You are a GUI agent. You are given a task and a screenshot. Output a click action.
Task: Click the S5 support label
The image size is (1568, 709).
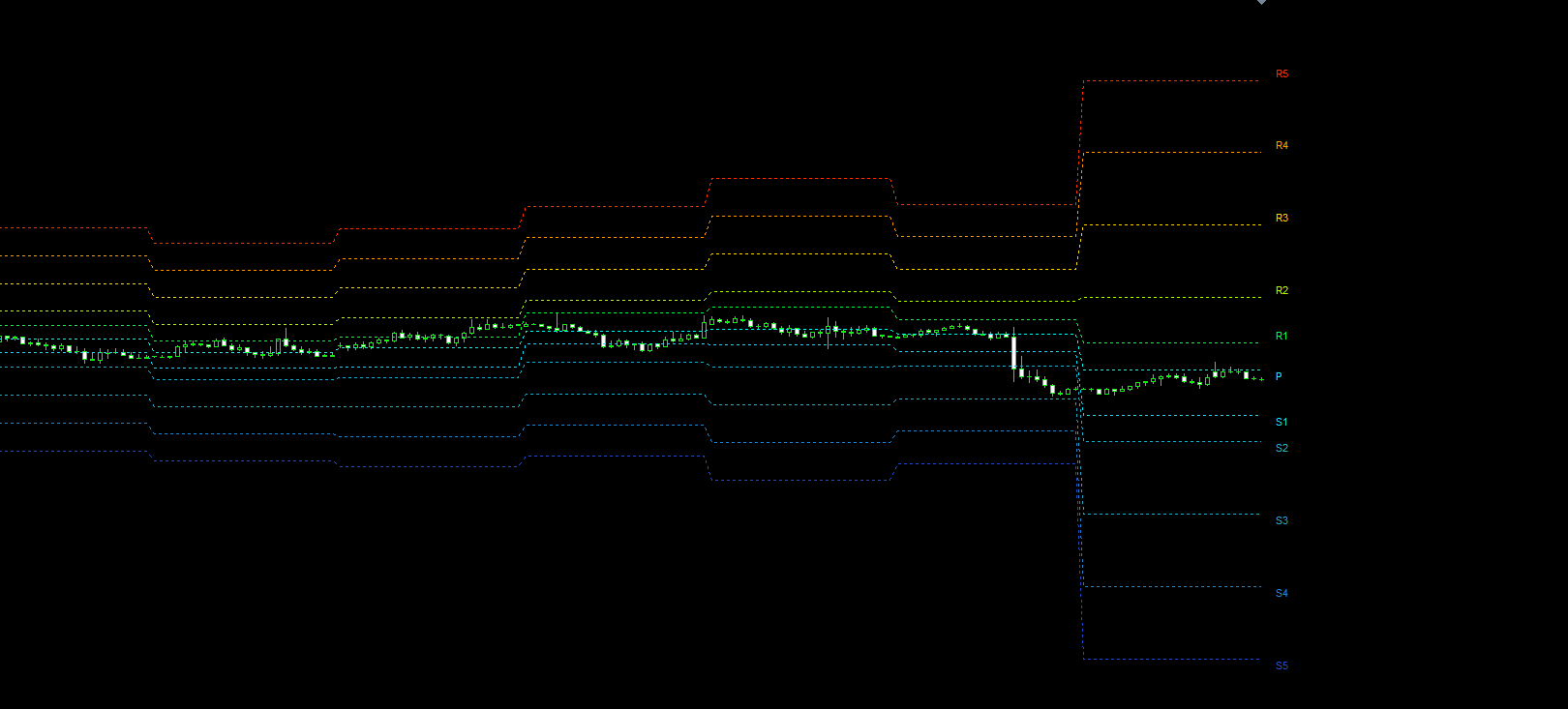(x=1282, y=666)
